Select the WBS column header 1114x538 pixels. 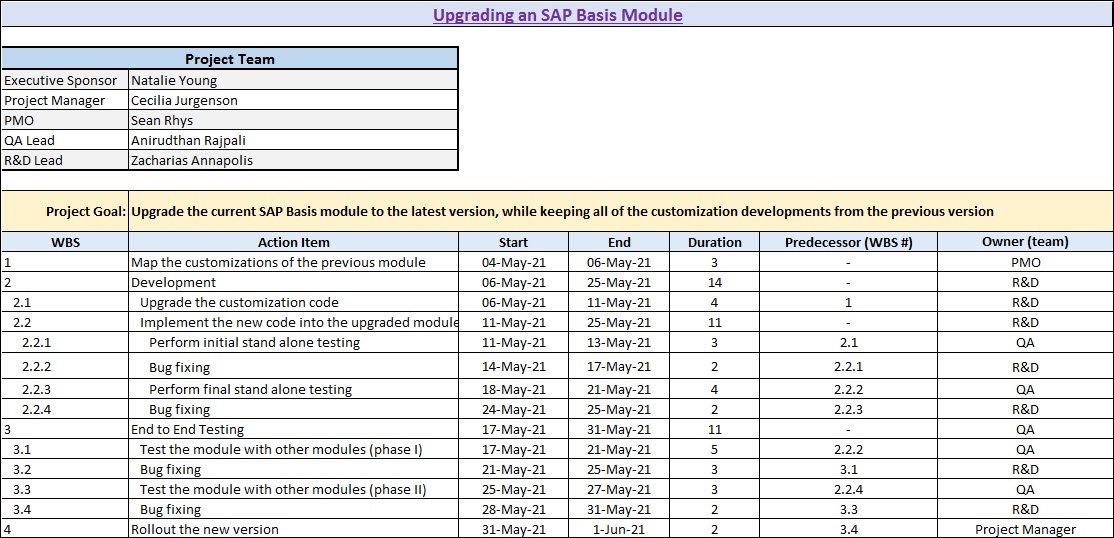pyautogui.click(x=65, y=242)
